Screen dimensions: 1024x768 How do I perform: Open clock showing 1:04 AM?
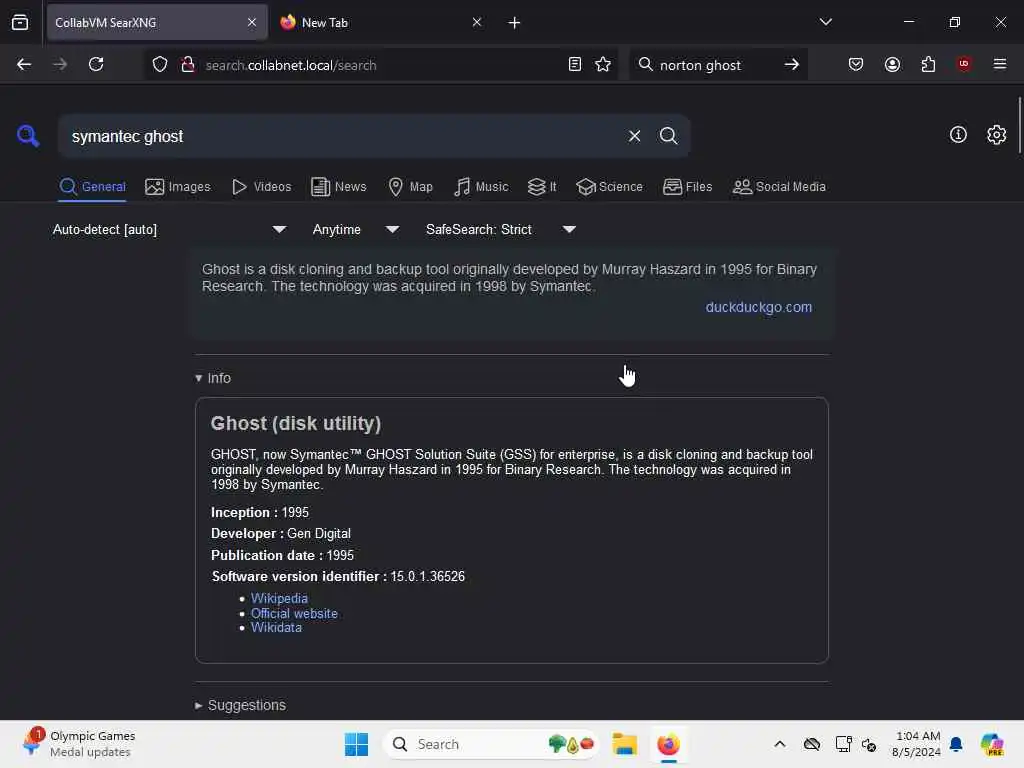tap(916, 744)
